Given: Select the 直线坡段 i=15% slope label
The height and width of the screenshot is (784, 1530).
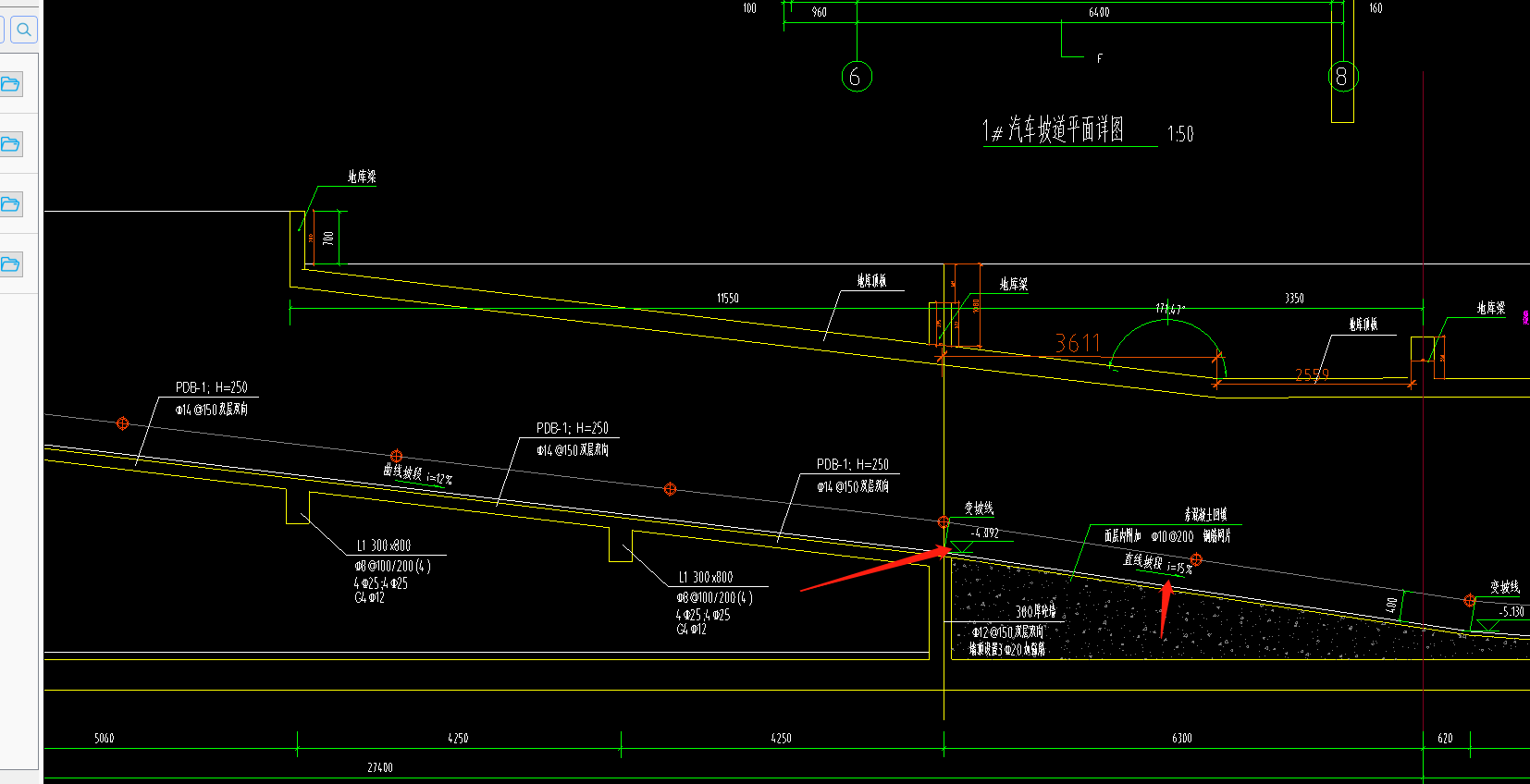Looking at the screenshot, I should pyautogui.click(x=1158, y=564).
